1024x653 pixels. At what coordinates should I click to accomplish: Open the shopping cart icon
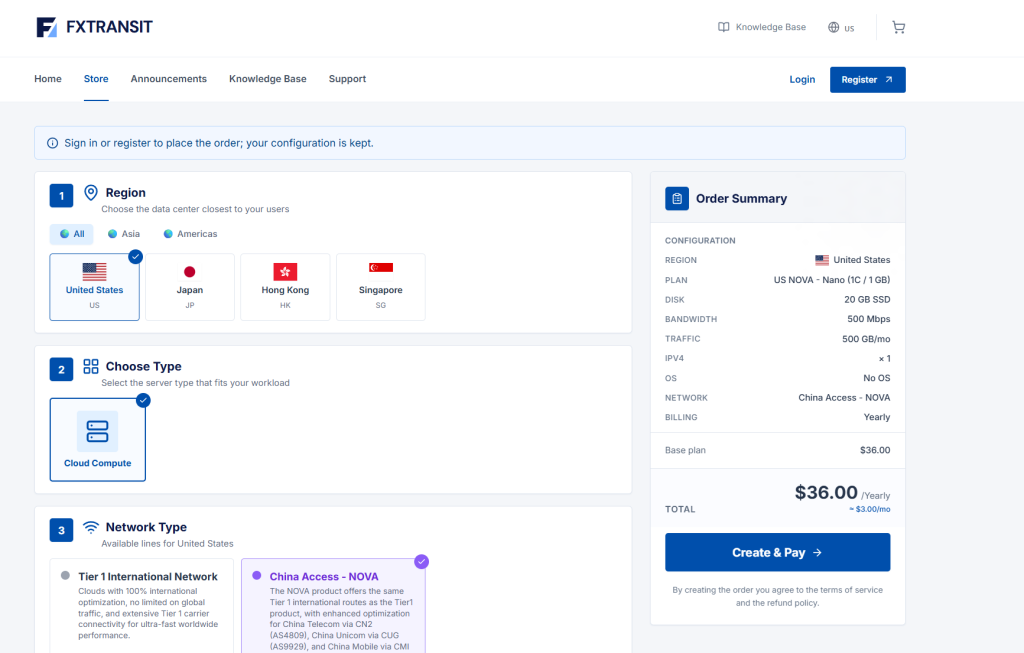[x=899, y=27]
